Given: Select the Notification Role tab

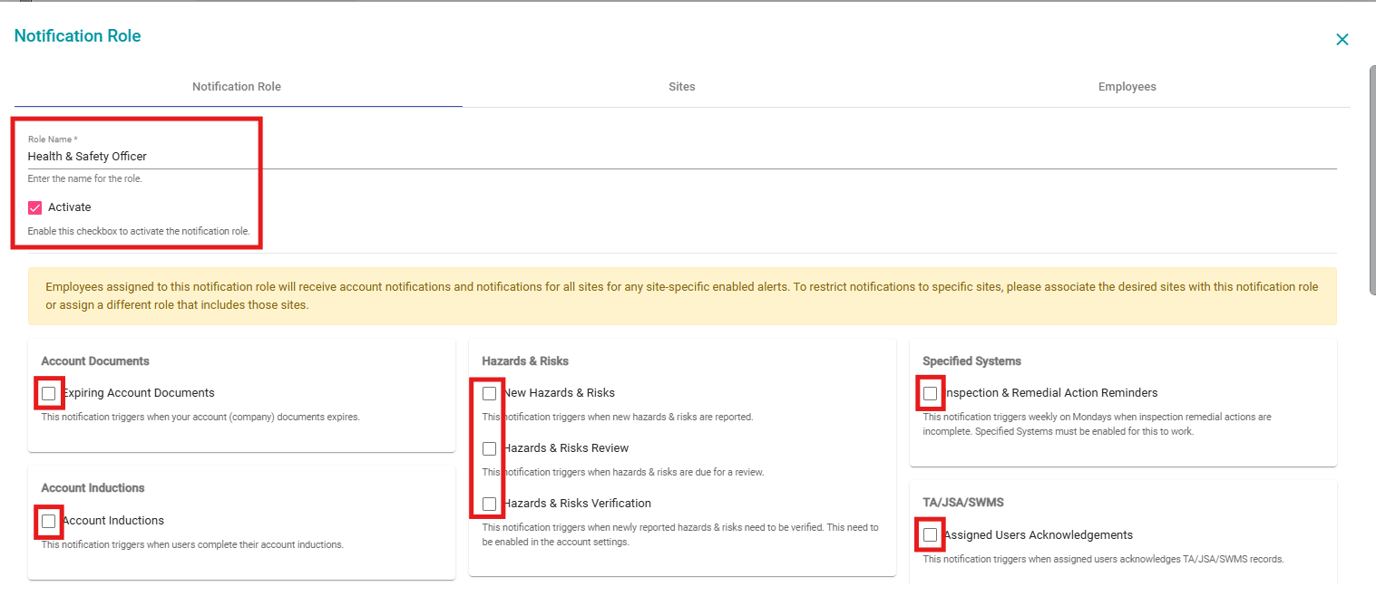Looking at the screenshot, I should point(237,86).
